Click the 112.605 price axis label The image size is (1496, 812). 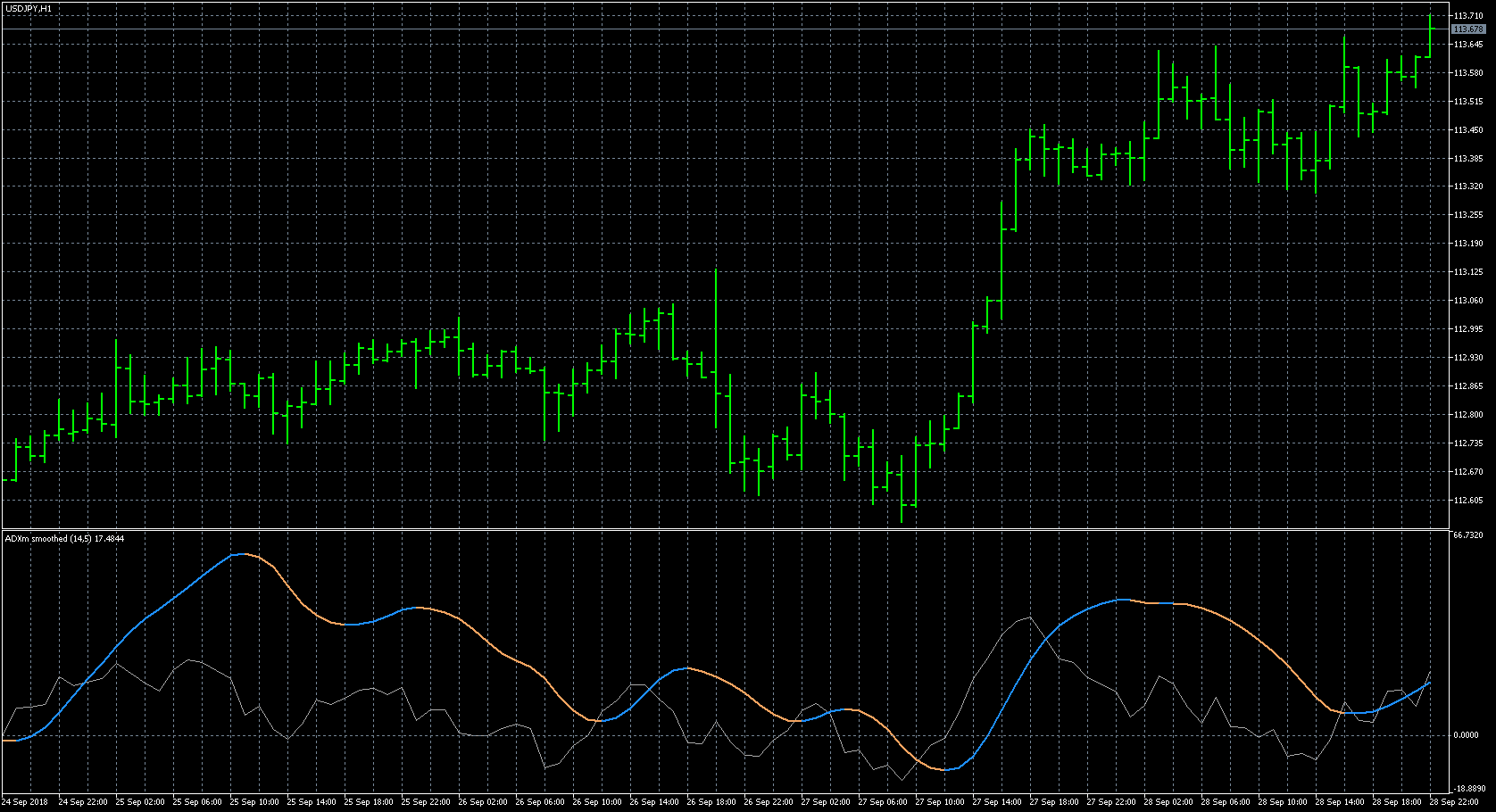pyautogui.click(x=1469, y=501)
